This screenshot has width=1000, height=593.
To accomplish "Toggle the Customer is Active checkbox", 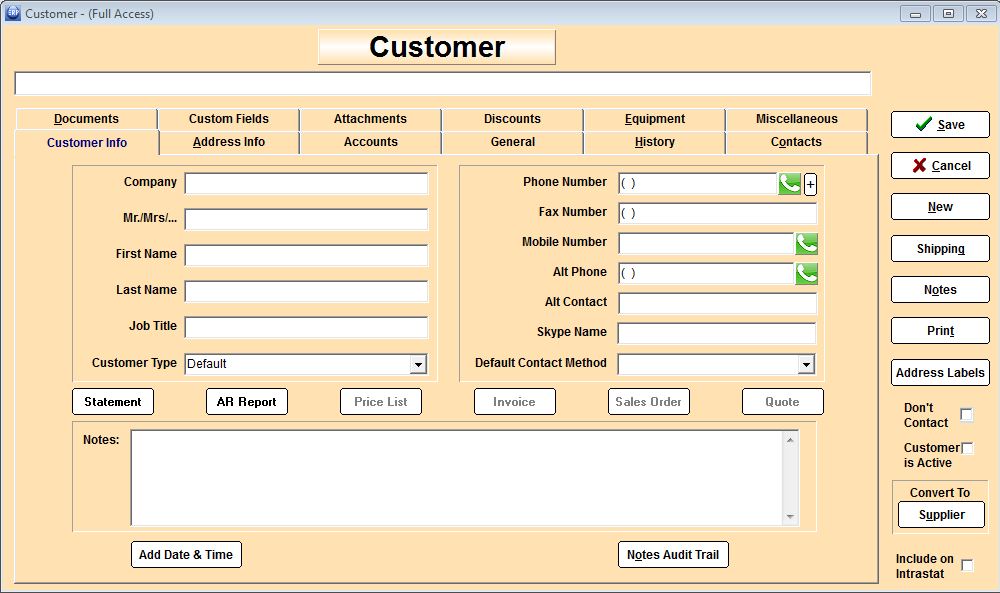I will tap(967, 448).
